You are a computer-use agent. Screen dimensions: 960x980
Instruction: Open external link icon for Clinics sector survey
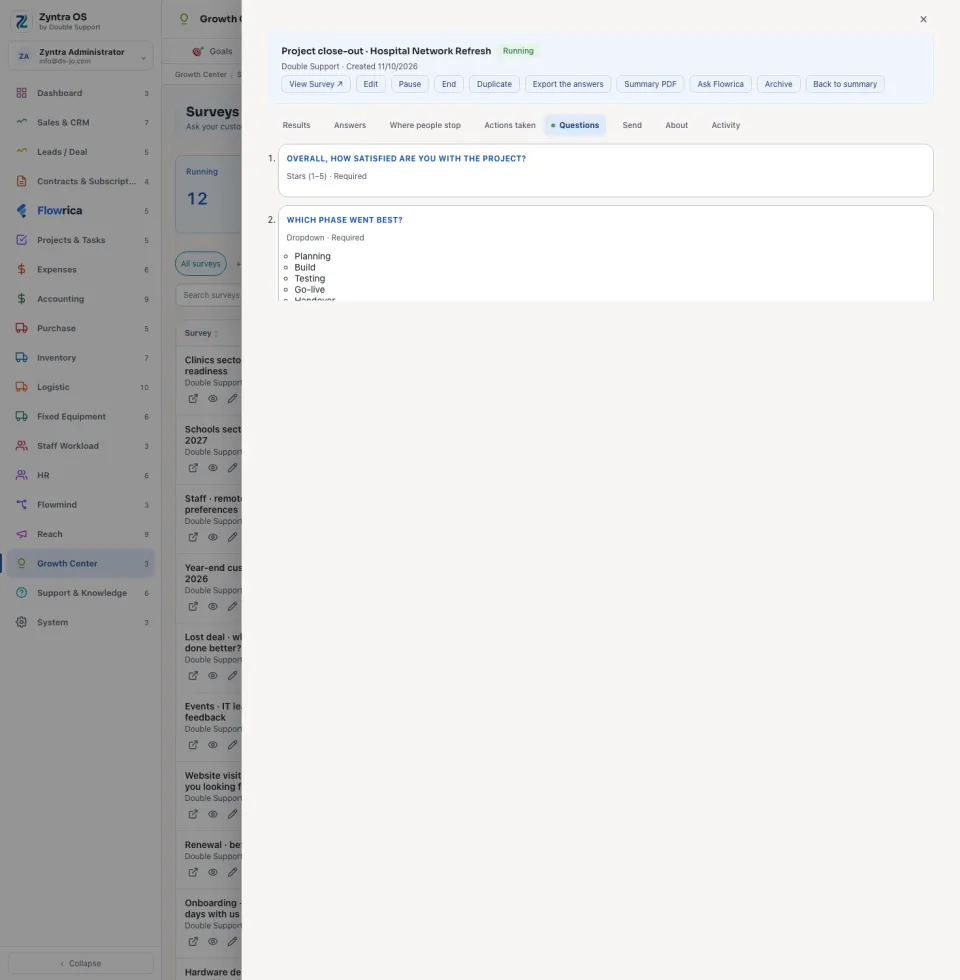click(x=193, y=399)
